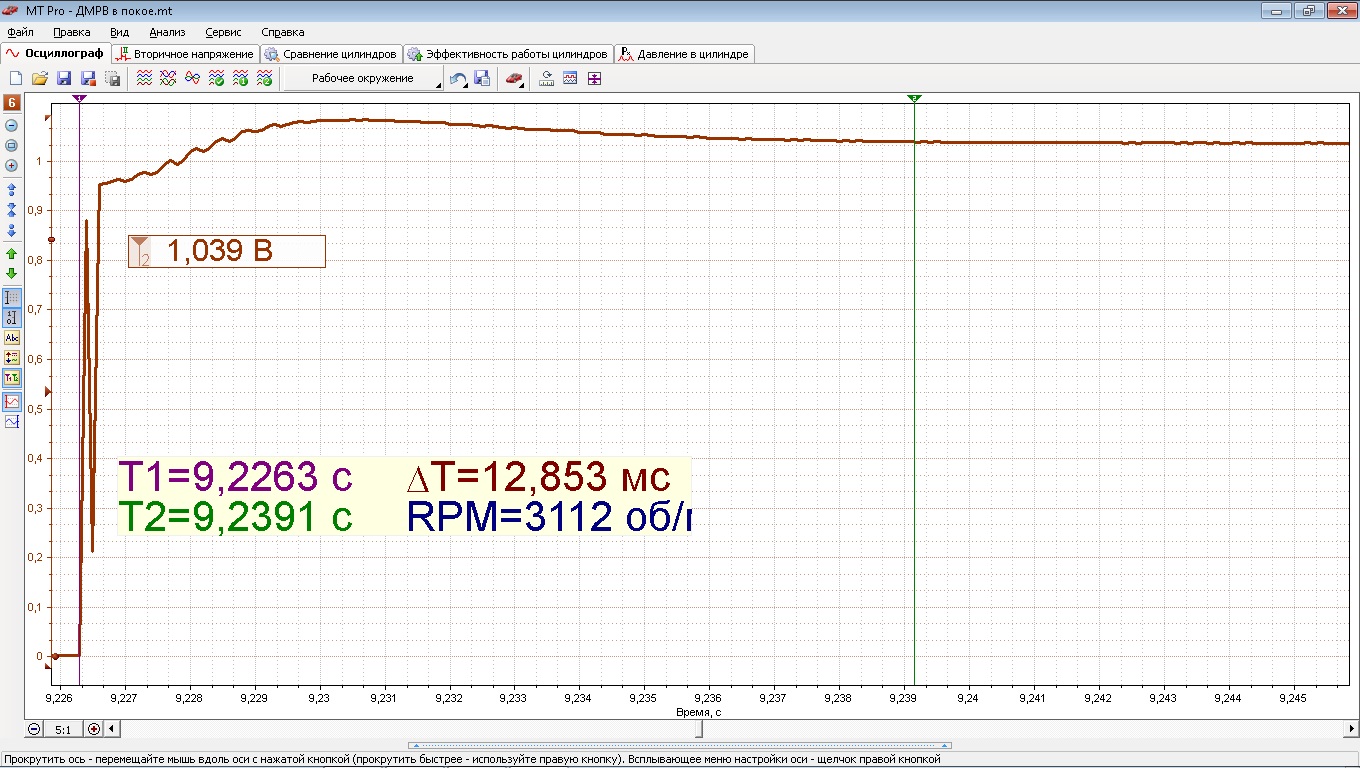The height and width of the screenshot is (768, 1360).
Task: Open the Анализ menu
Action: tap(167, 32)
